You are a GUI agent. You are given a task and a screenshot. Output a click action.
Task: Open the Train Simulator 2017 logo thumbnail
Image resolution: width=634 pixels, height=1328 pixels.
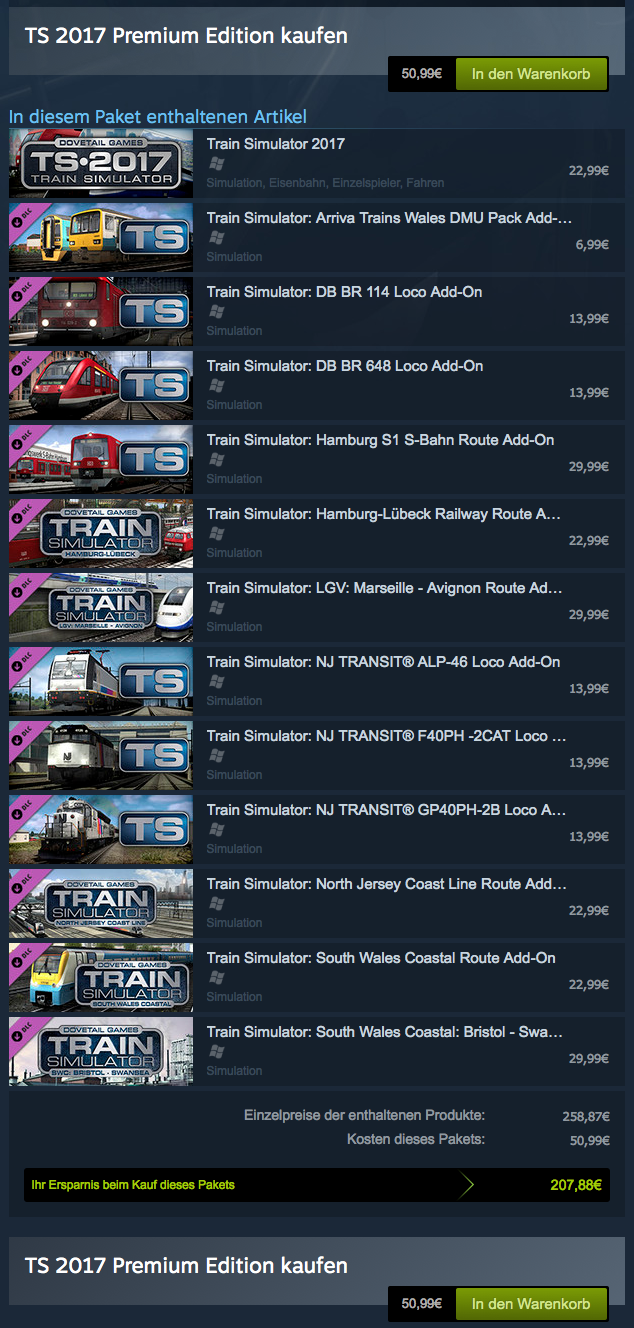(101, 163)
